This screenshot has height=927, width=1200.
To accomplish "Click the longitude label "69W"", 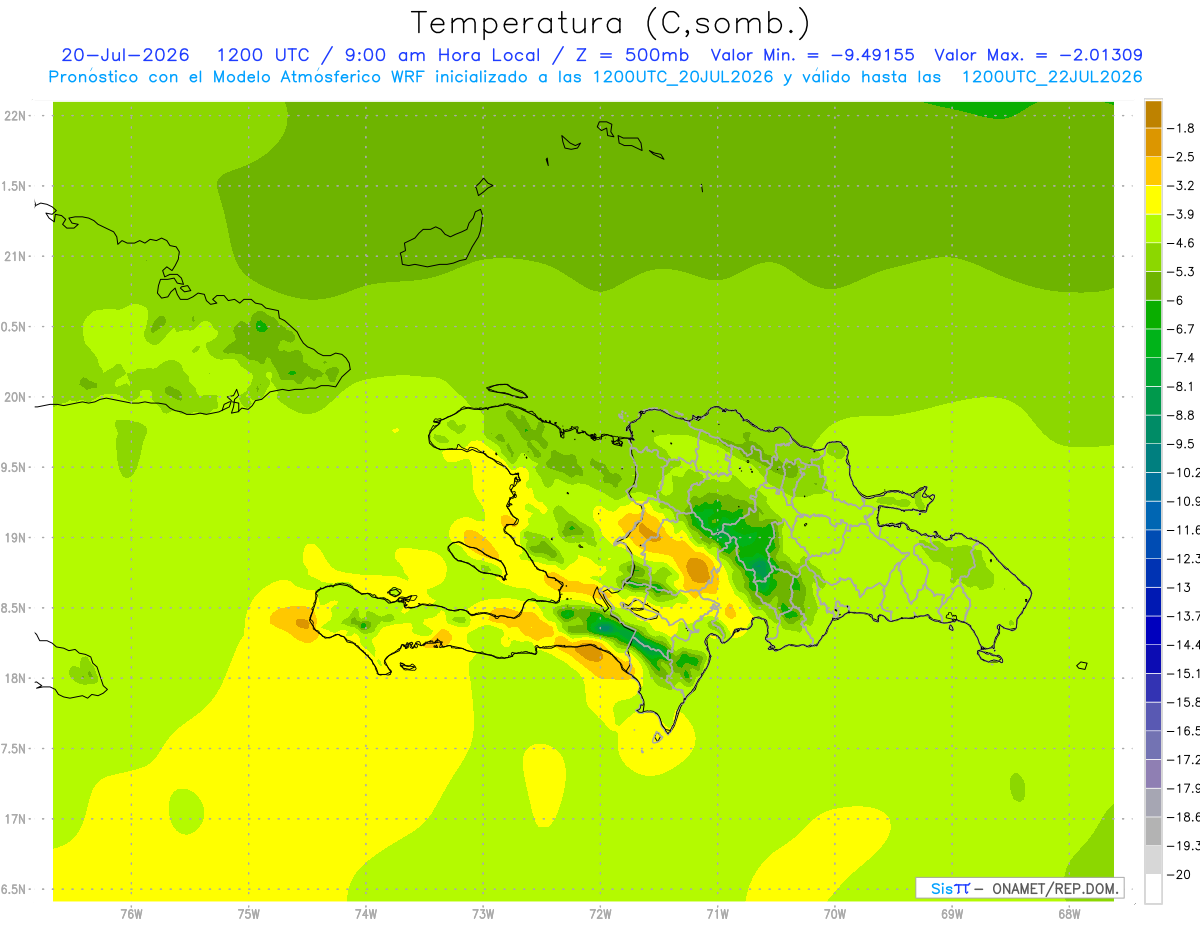I will [951, 913].
